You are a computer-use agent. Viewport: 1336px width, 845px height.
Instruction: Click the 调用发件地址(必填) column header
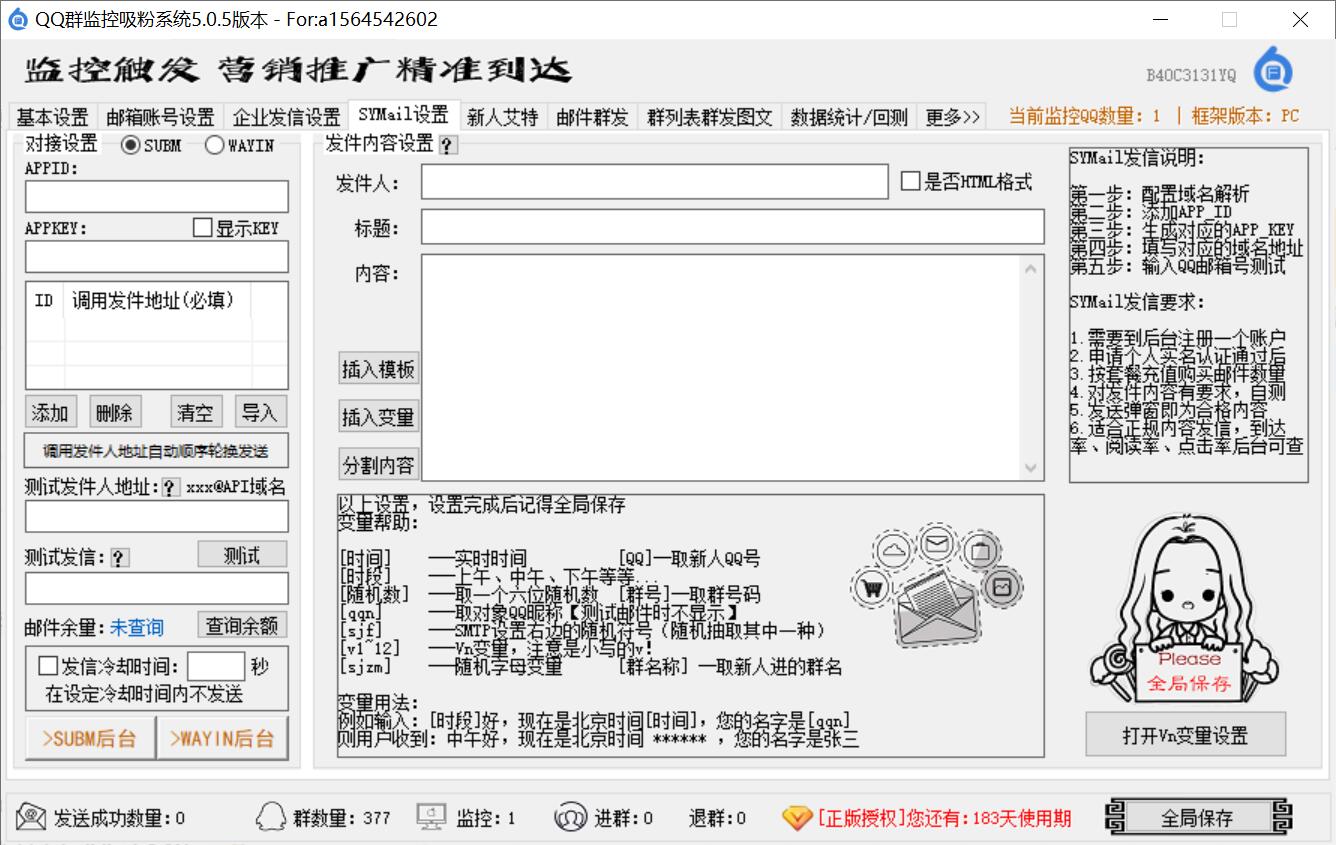pos(157,301)
